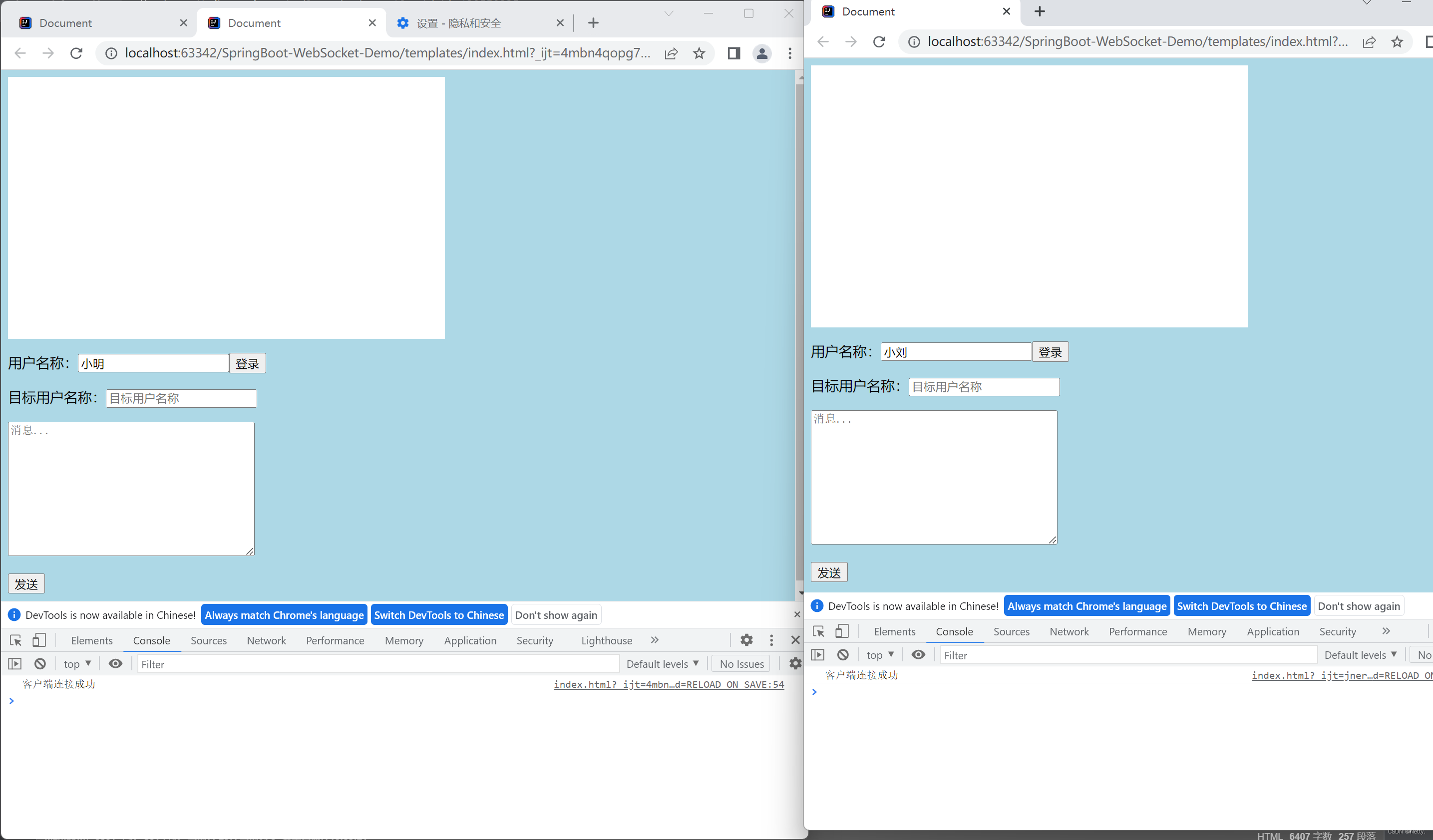Click 登录 button next to 小刘
Screen dimensions: 1433x840
pyautogui.click(x=1051, y=352)
